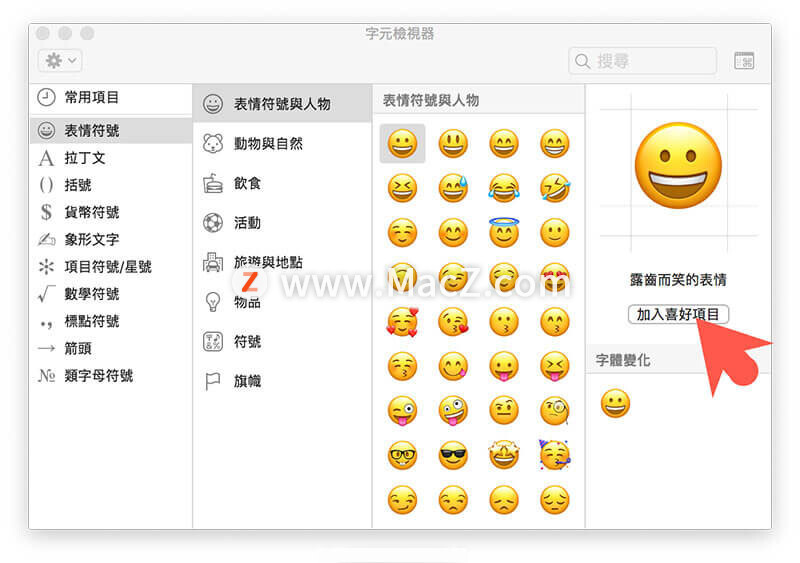Select the disappointed frowning face emoji
The width and height of the screenshot is (800, 563).
pyautogui.click(x=504, y=500)
